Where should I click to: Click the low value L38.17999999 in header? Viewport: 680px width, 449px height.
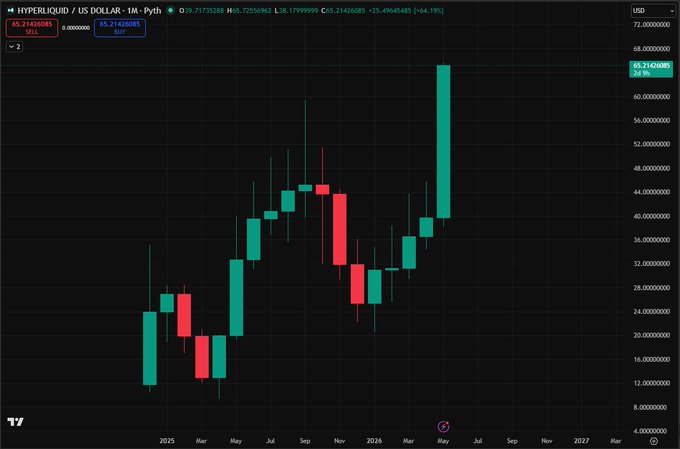[296, 10]
